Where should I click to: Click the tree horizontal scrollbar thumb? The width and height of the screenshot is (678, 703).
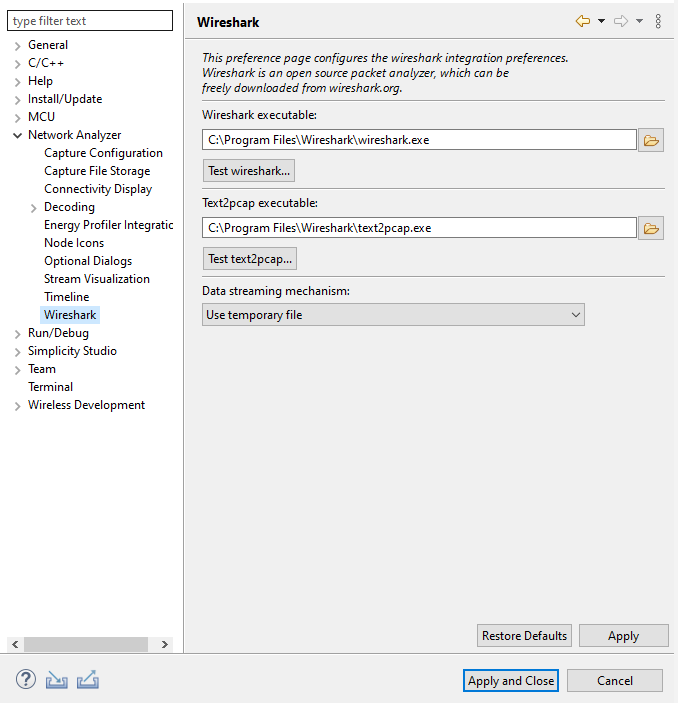click(x=86, y=644)
